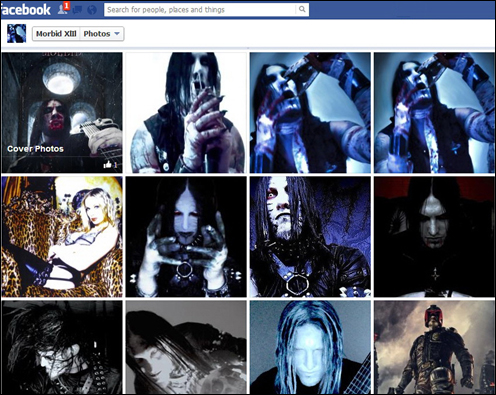Open the dark hooded figure with red background photo
The height and width of the screenshot is (395, 496).
point(434,237)
